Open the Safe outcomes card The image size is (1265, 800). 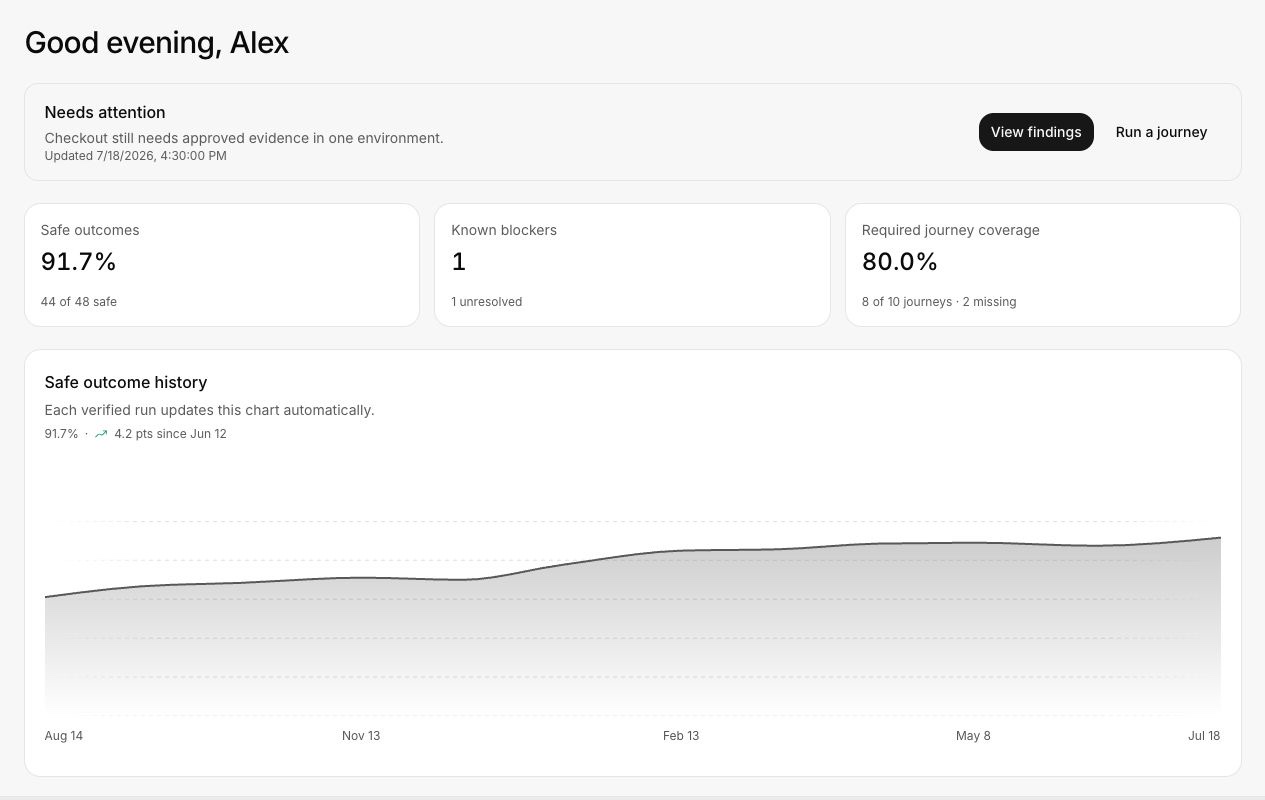(x=222, y=265)
